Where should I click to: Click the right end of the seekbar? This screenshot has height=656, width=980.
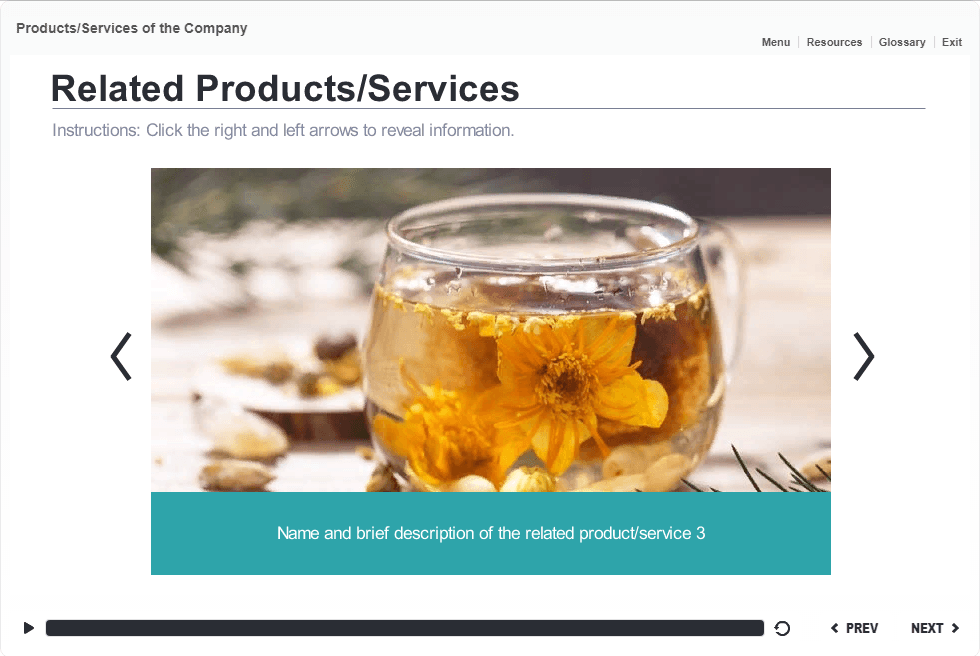tap(758, 628)
